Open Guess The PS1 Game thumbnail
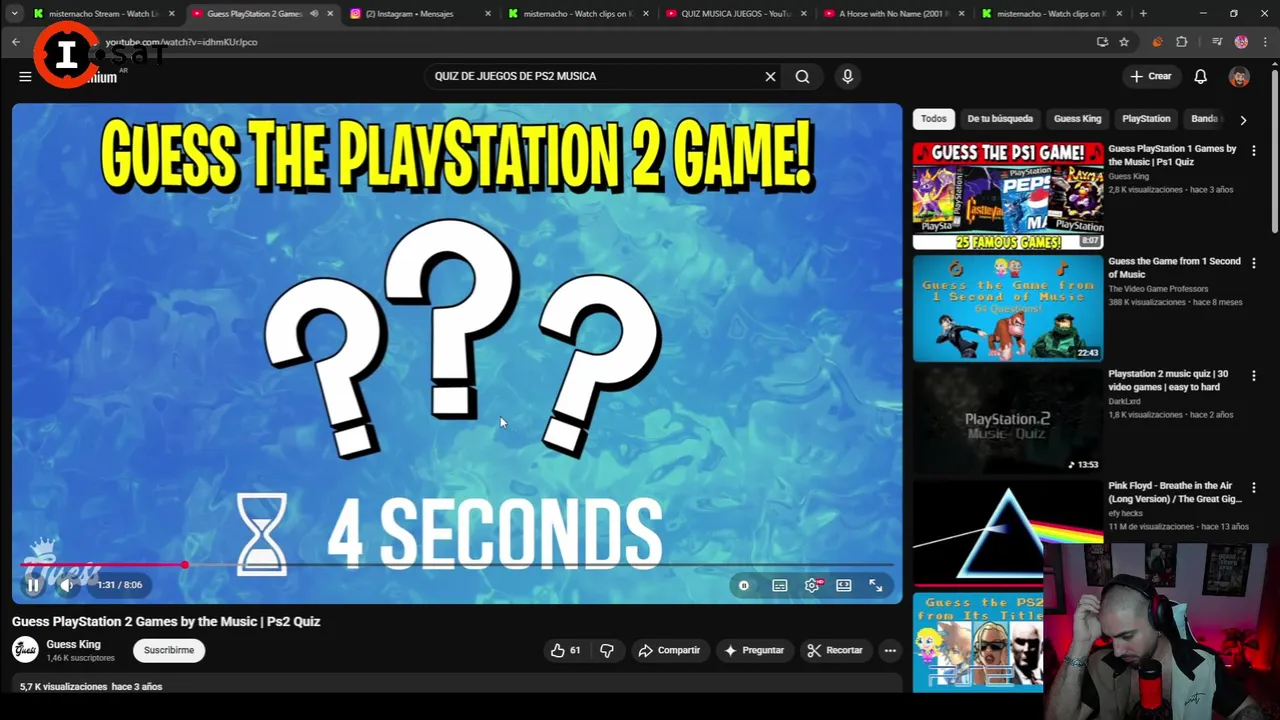The image size is (1280, 720). (x=1008, y=196)
